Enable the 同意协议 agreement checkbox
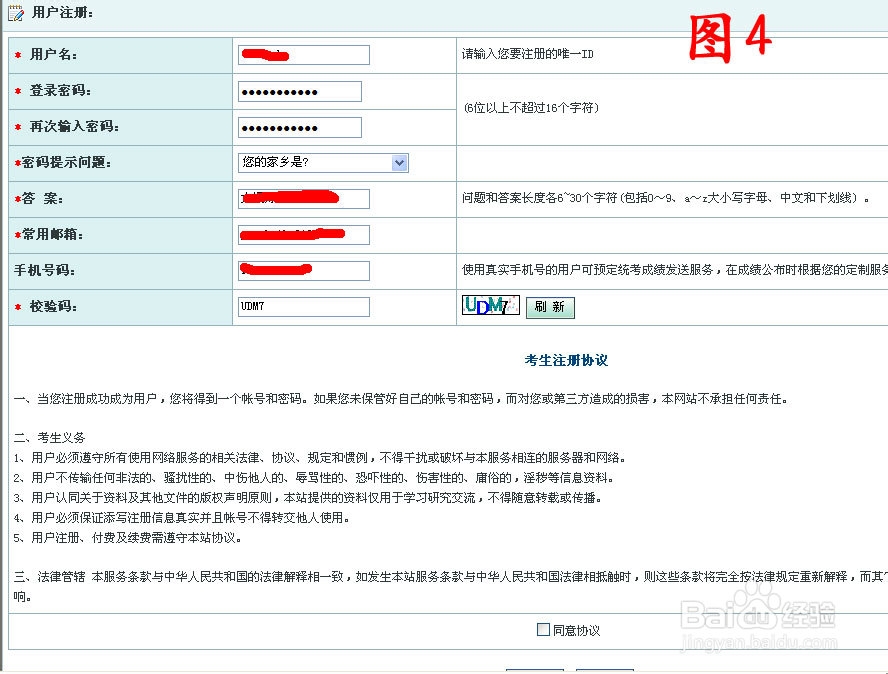Viewport: 888px width, 674px height. [x=541, y=628]
